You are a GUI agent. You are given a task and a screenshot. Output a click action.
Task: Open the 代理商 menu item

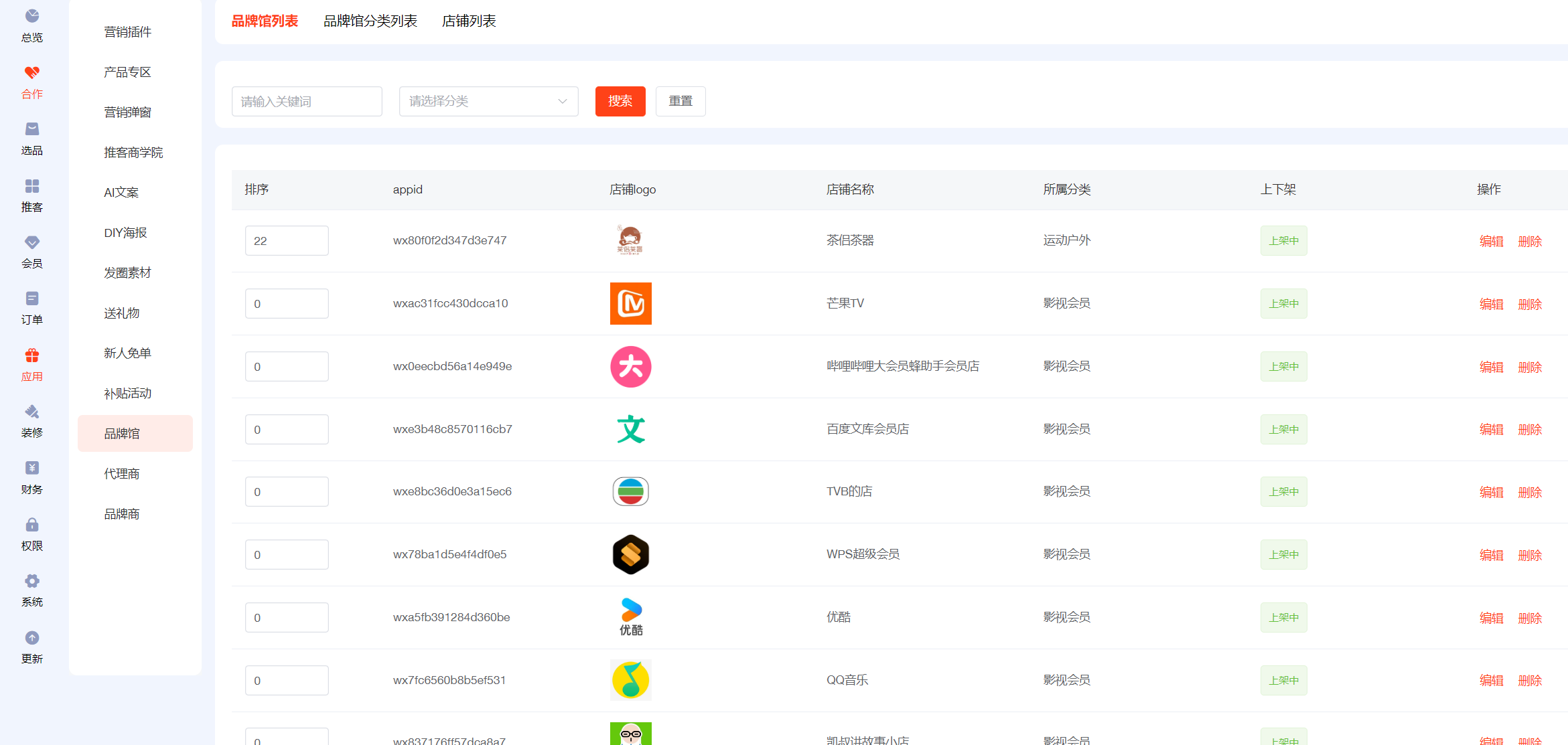pos(122,474)
